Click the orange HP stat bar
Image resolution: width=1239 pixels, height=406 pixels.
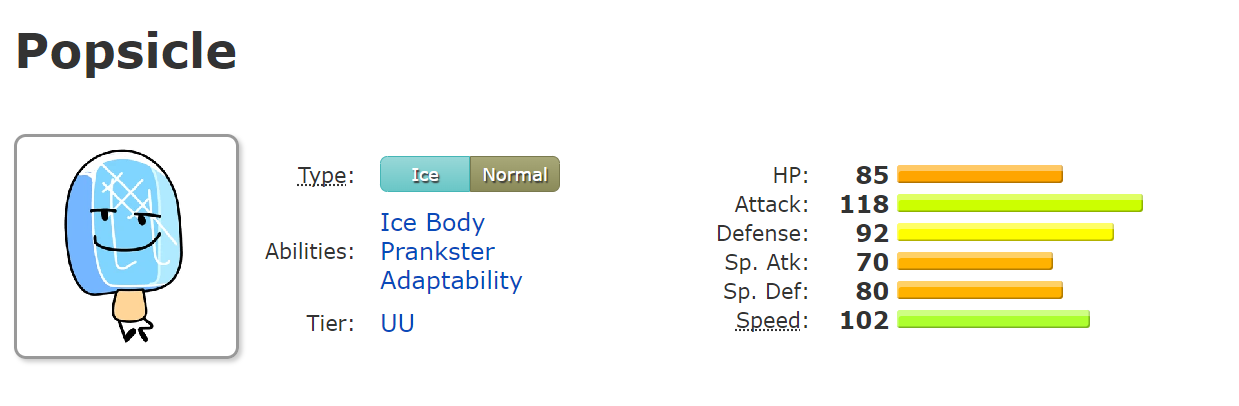pos(980,175)
